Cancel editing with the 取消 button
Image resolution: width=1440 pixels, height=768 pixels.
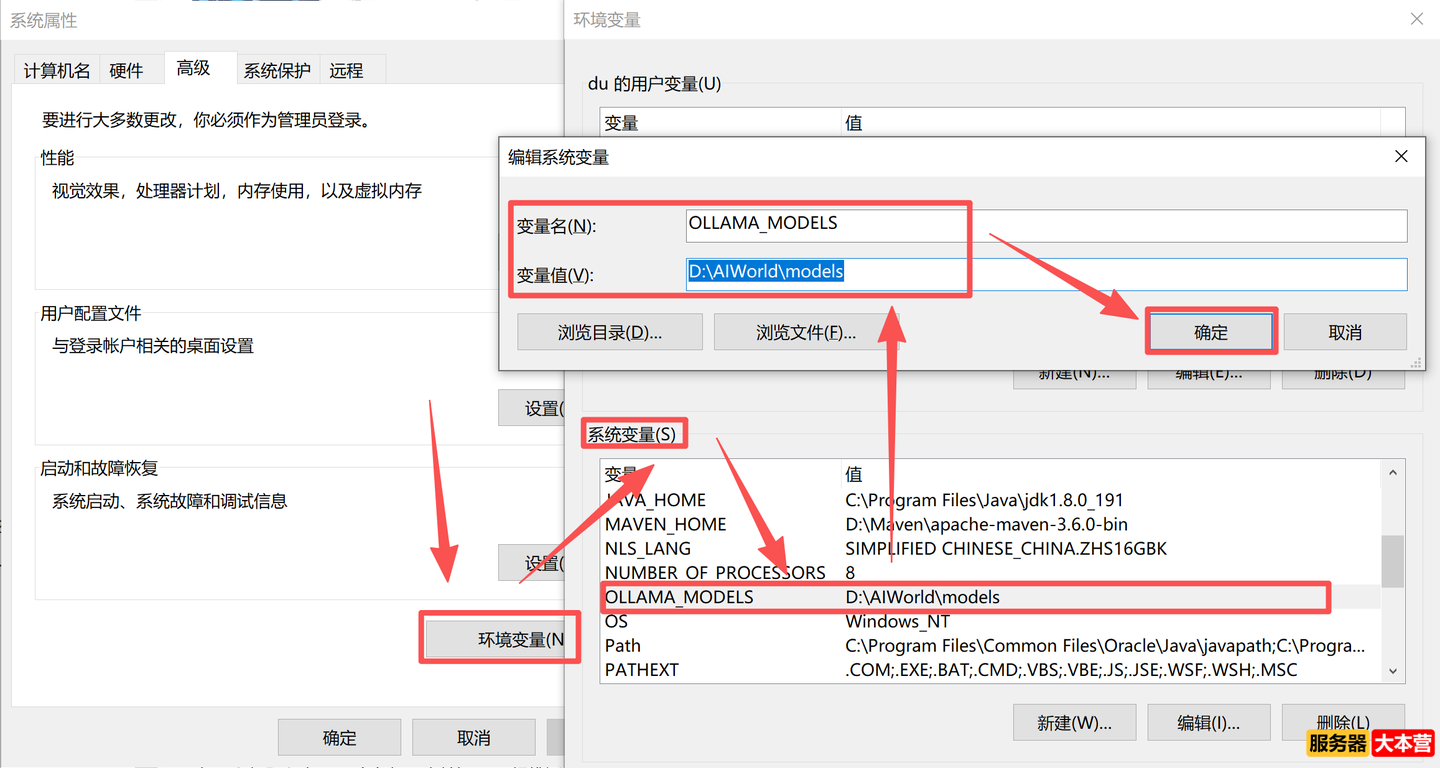[x=1345, y=331]
